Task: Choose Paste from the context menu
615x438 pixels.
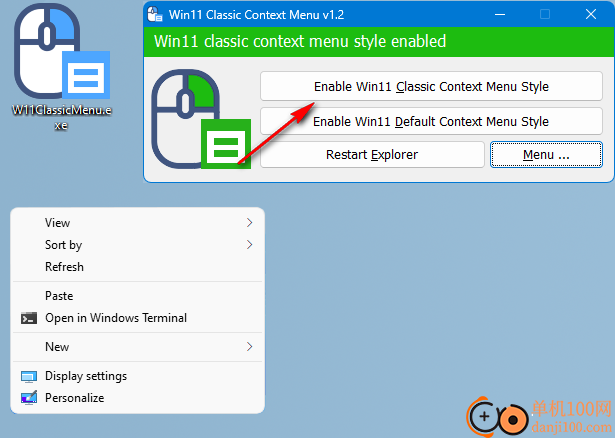Action: [x=137, y=296]
